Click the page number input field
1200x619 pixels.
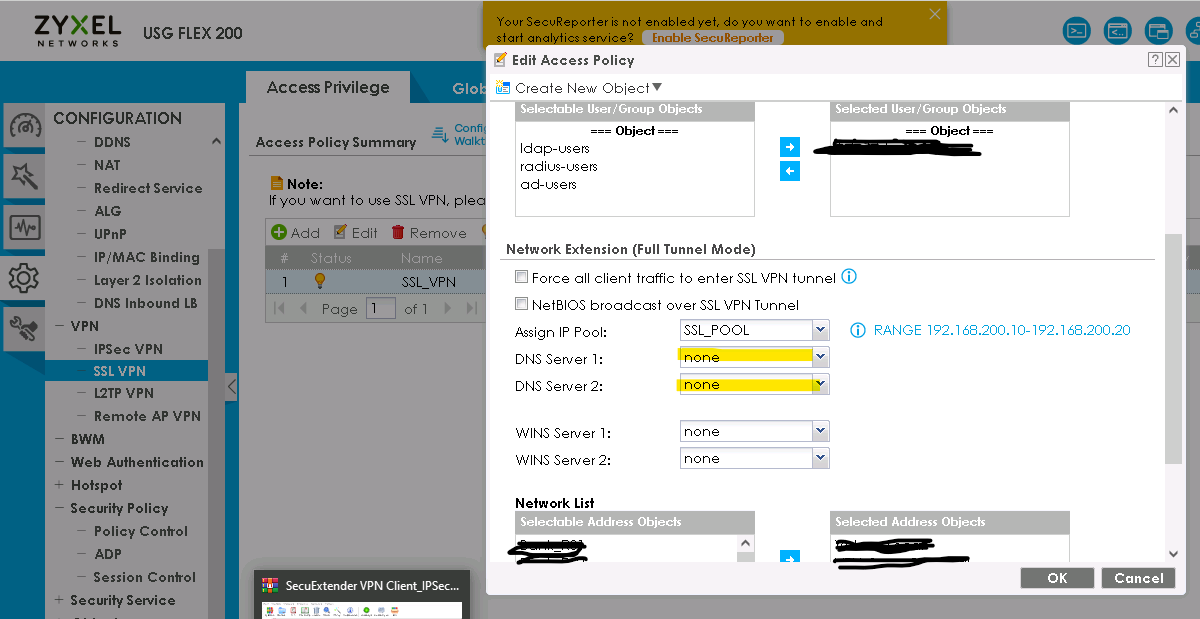coord(380,309)
